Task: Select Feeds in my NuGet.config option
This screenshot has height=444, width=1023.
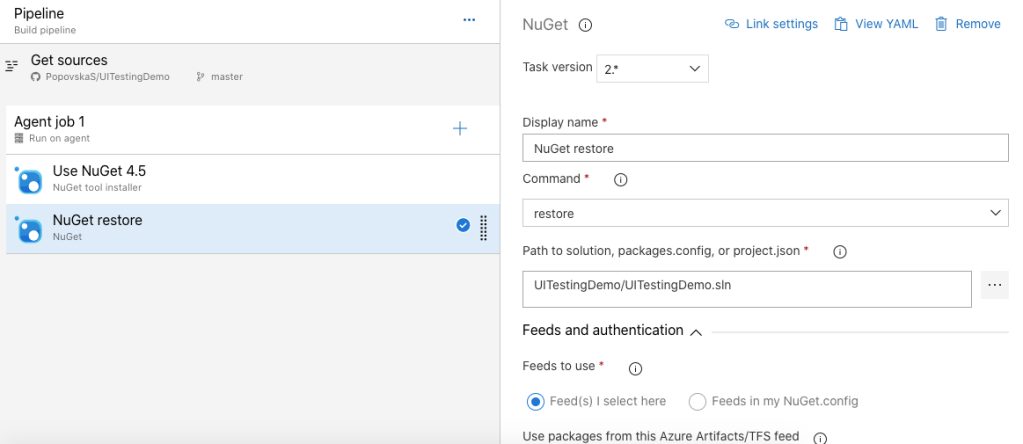Action: tap(698, 401)
